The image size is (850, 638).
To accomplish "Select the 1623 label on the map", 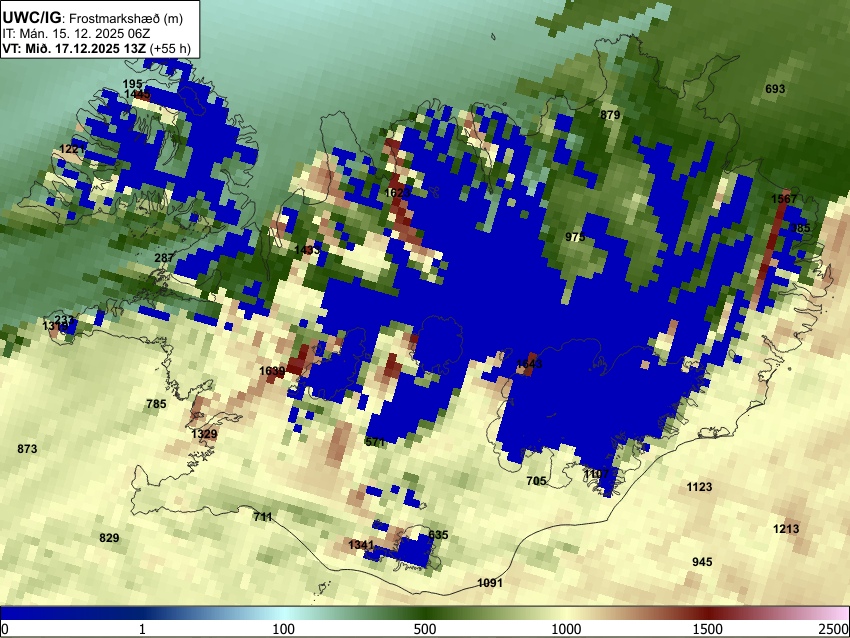I will pos(397,192).
